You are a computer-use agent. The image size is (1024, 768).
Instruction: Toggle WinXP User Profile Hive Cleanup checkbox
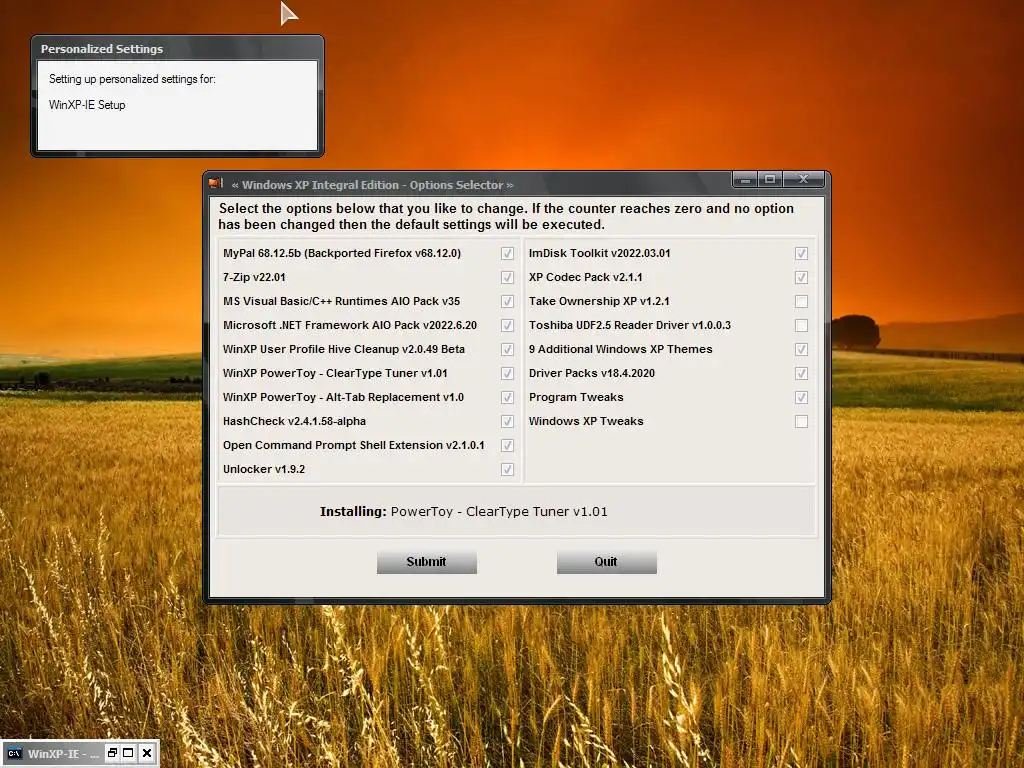(507, 349)
